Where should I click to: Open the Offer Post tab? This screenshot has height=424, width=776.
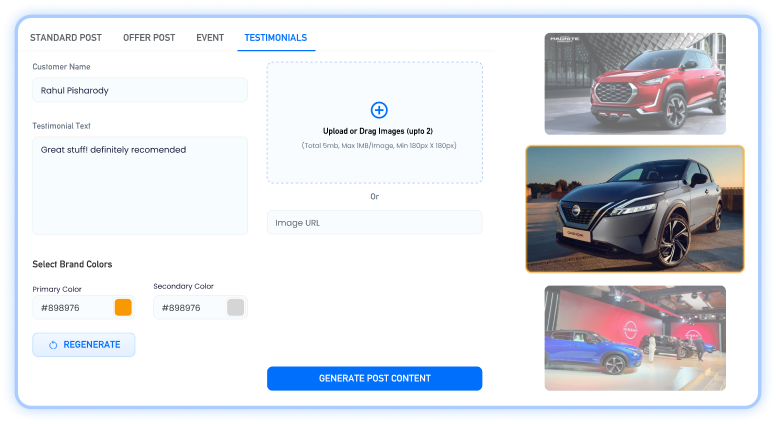coord(149,38)
